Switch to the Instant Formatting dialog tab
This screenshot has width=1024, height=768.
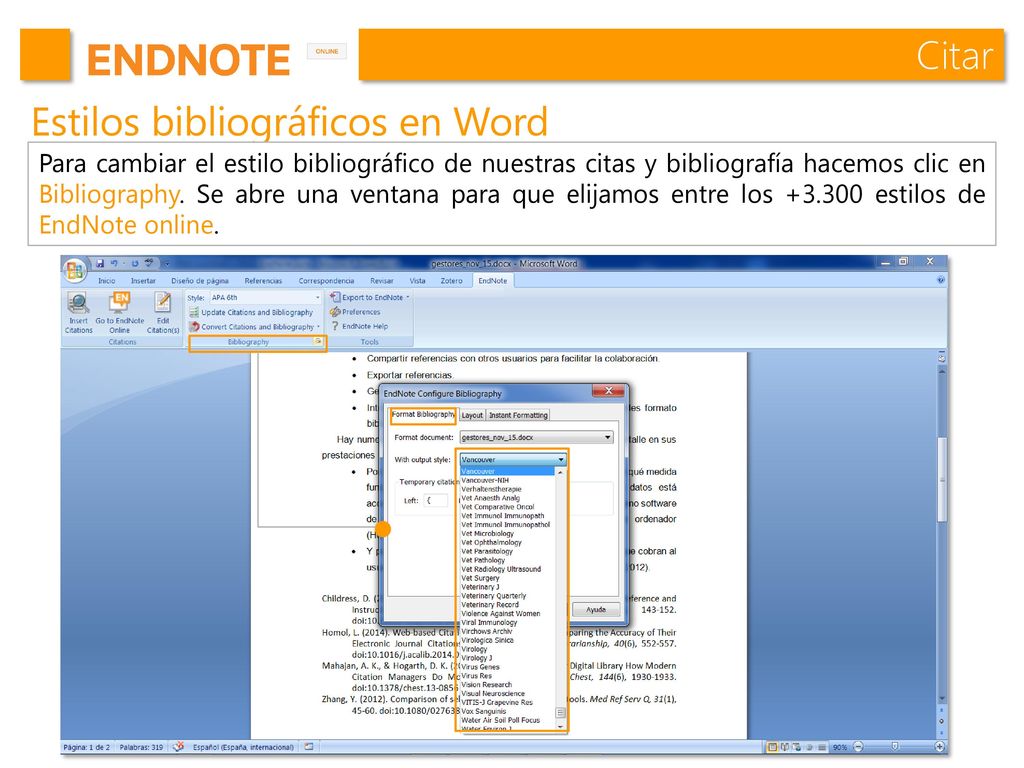(x=518, y=415)
